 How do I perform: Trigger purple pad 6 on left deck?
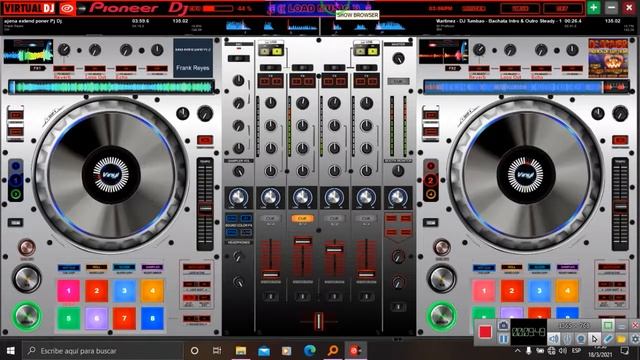[96, 318]
